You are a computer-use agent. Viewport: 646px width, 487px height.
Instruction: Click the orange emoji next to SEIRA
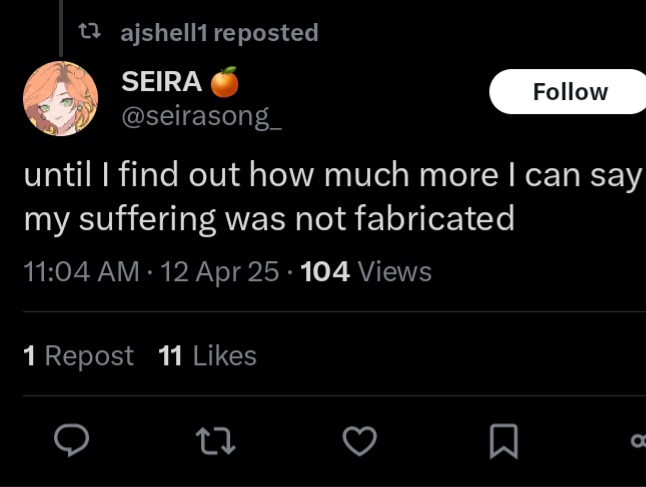coord(225,82)
